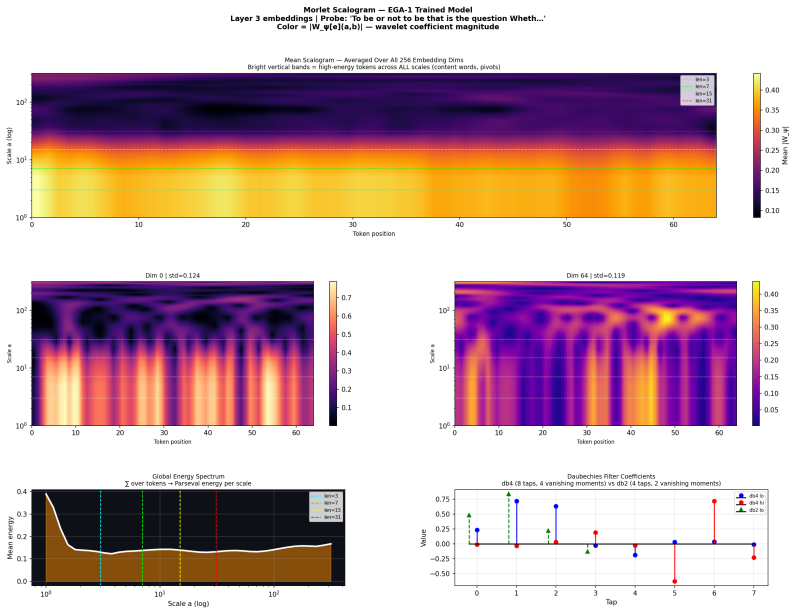
Task: Click the 'Morlet Scalogram — EGA-1 Trained Model' heading
Action: click(388, 10)
